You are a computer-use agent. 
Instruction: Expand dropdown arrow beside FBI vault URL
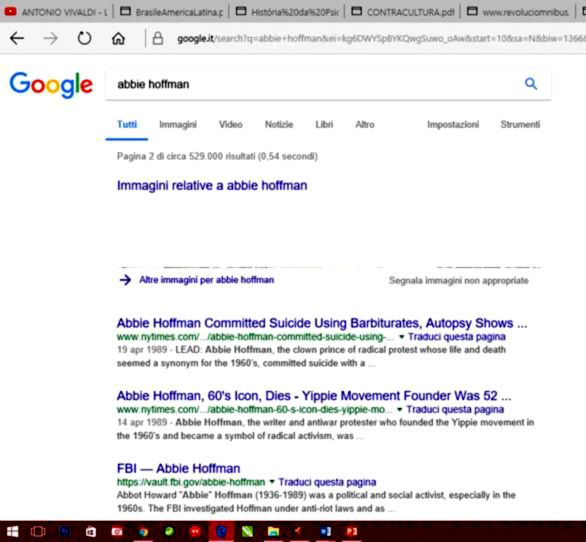click(272, 482)
